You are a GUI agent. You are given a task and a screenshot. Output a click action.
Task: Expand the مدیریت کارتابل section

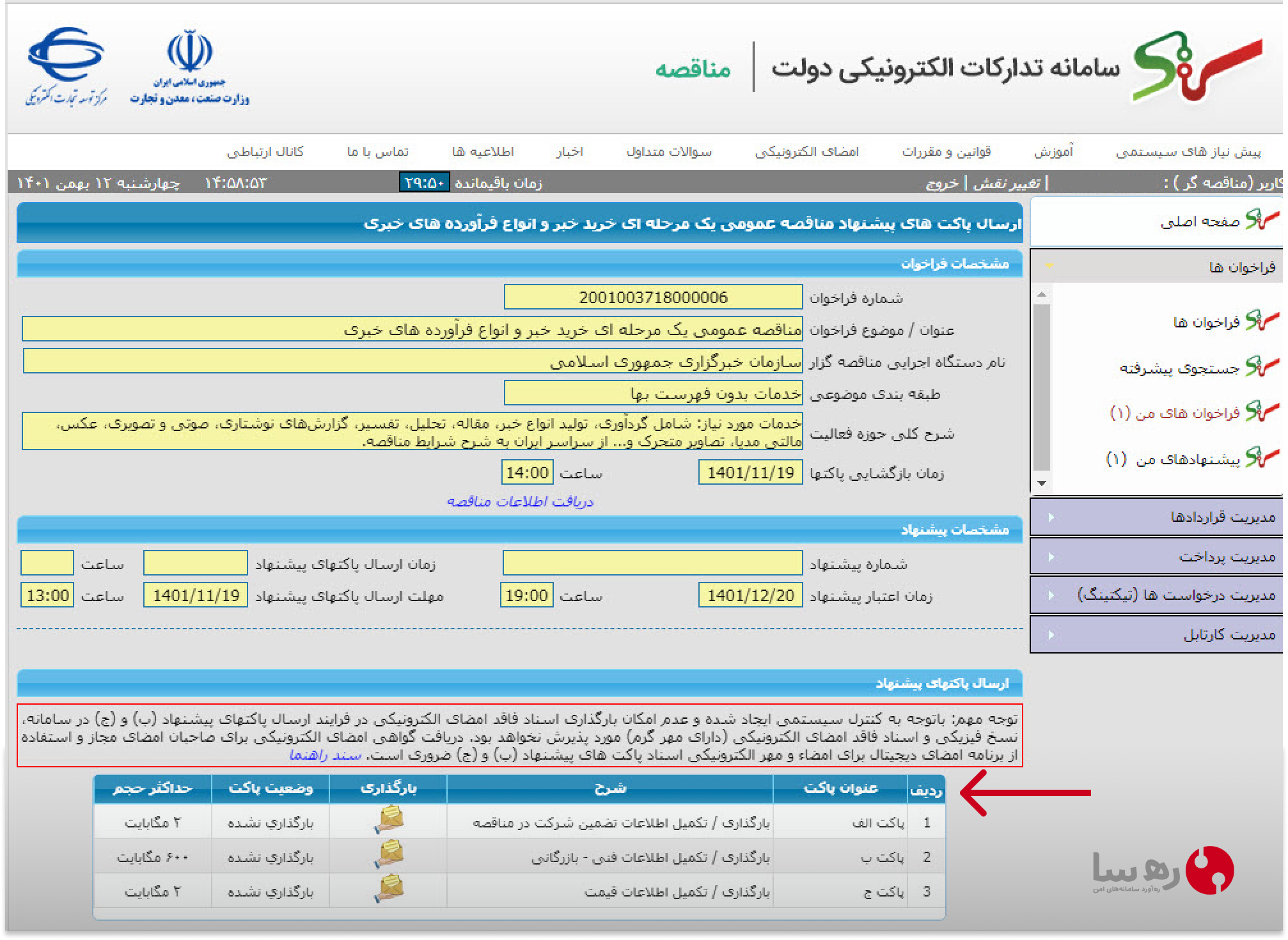(x=1156, y=634)
